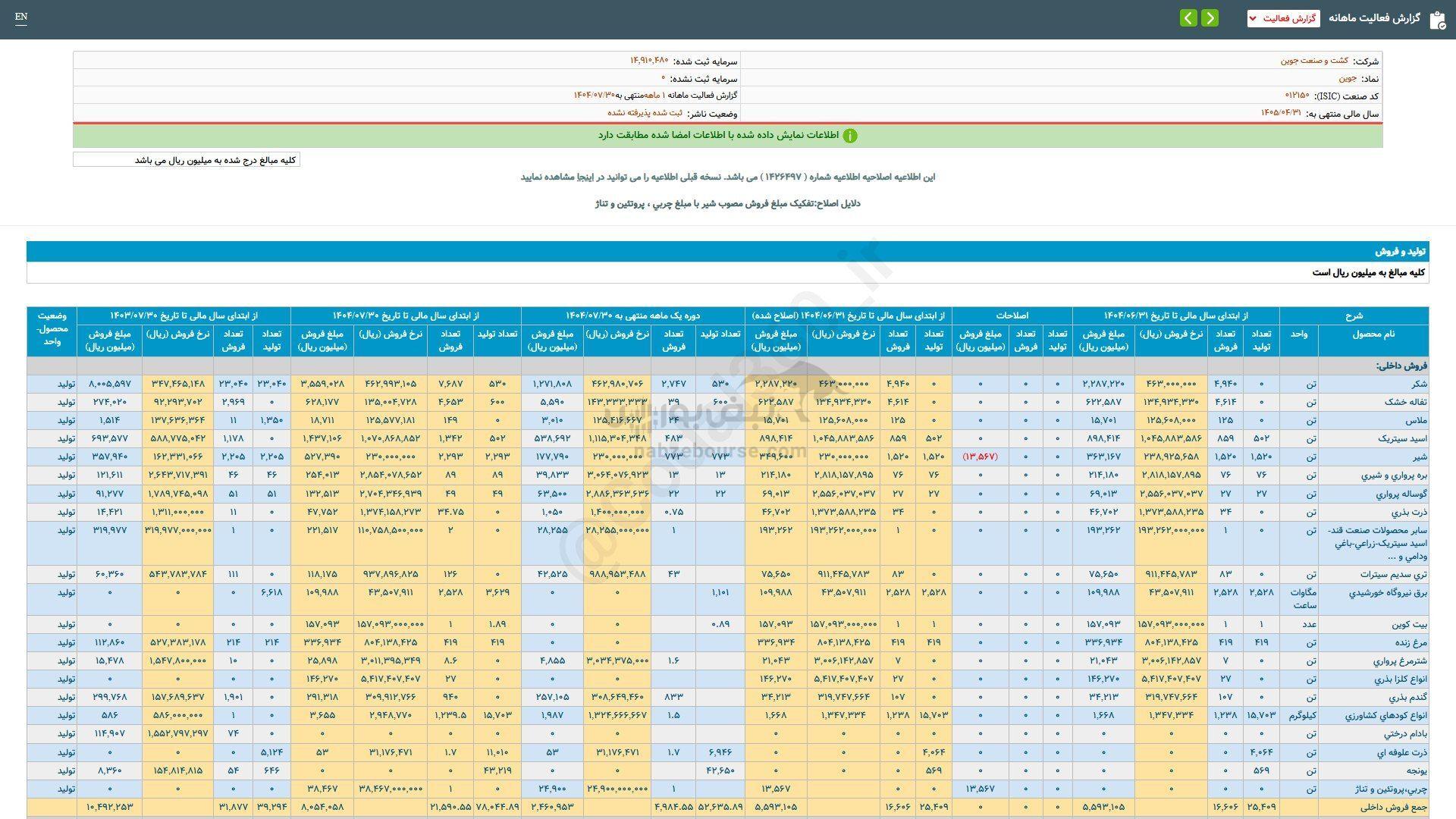This screenshot has width=1456, height=819.
Task: Click the green left-arrow navigation button
Action: 1188,17
